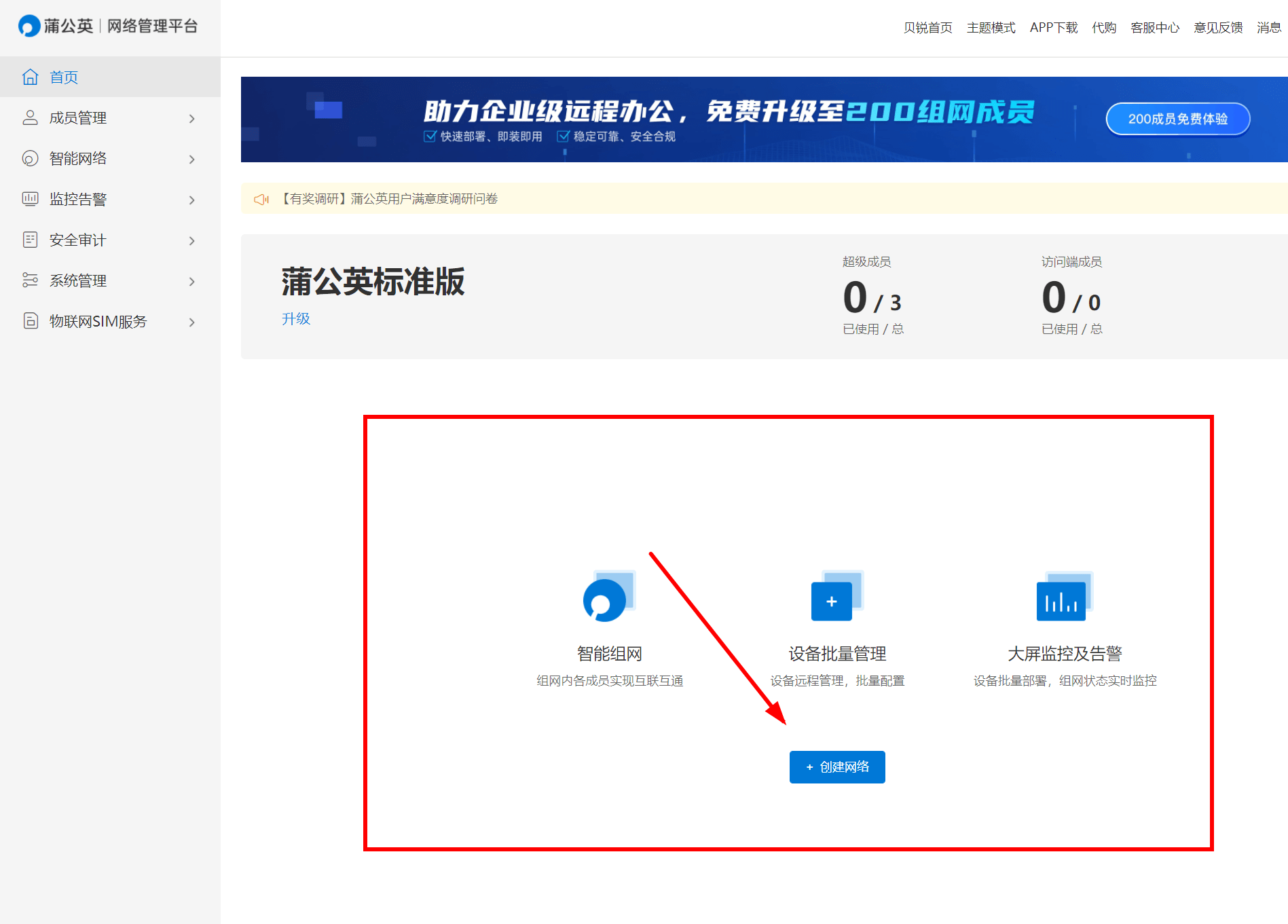Expand the 安全审计 chevron
This screenshot has height=924, width=1288.
point(192,241)
